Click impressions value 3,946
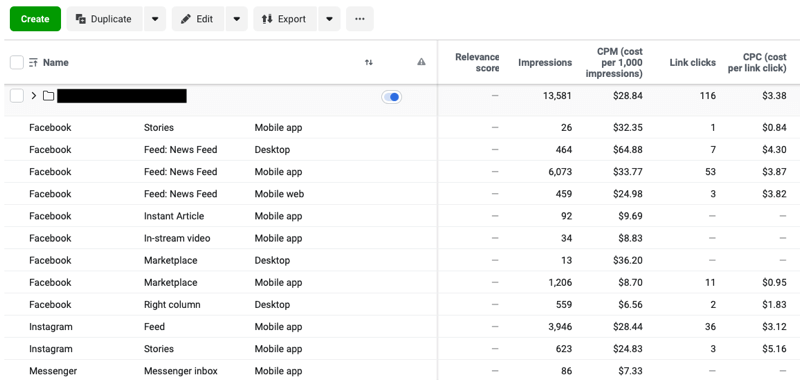Screen dimensions: 800x380 (x=559, y=326)
